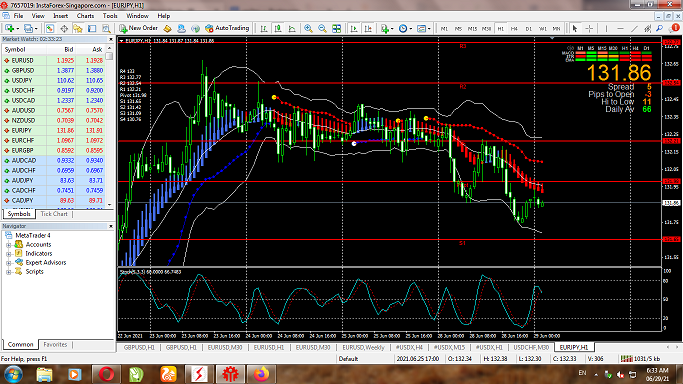
Task: Switch timeframe to H4
Action: click(x=514, y=28)
